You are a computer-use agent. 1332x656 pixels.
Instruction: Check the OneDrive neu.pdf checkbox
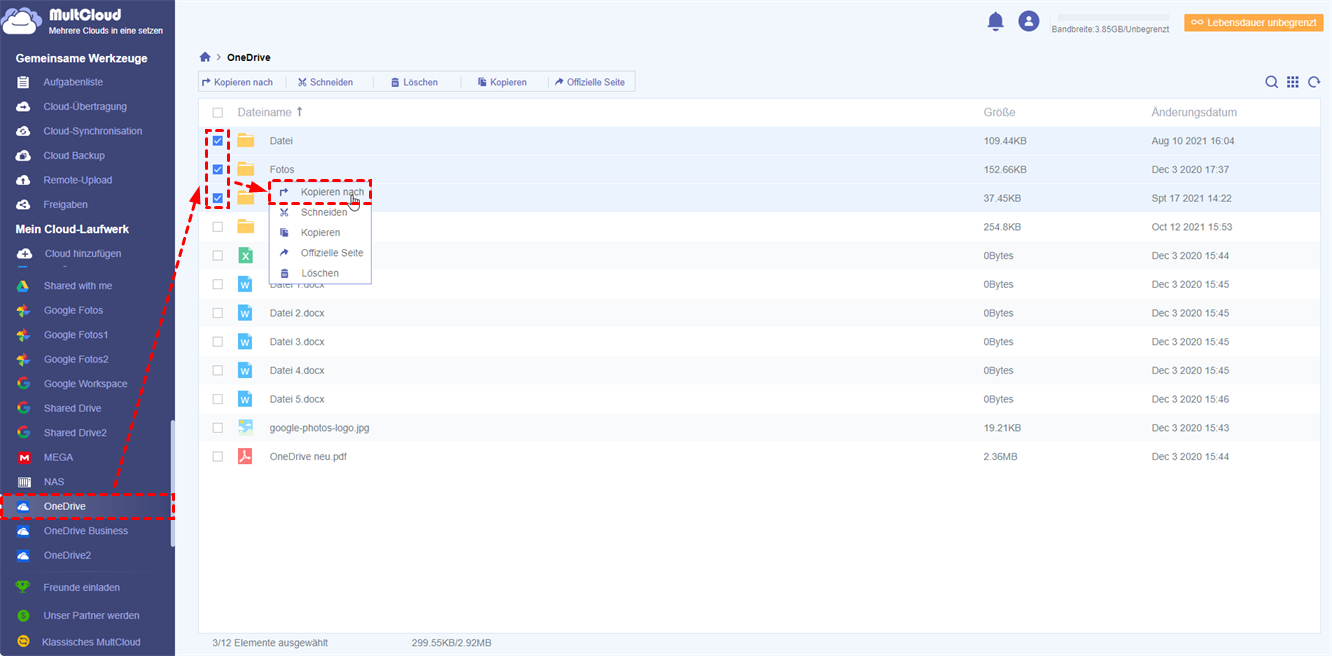point(218,456)
